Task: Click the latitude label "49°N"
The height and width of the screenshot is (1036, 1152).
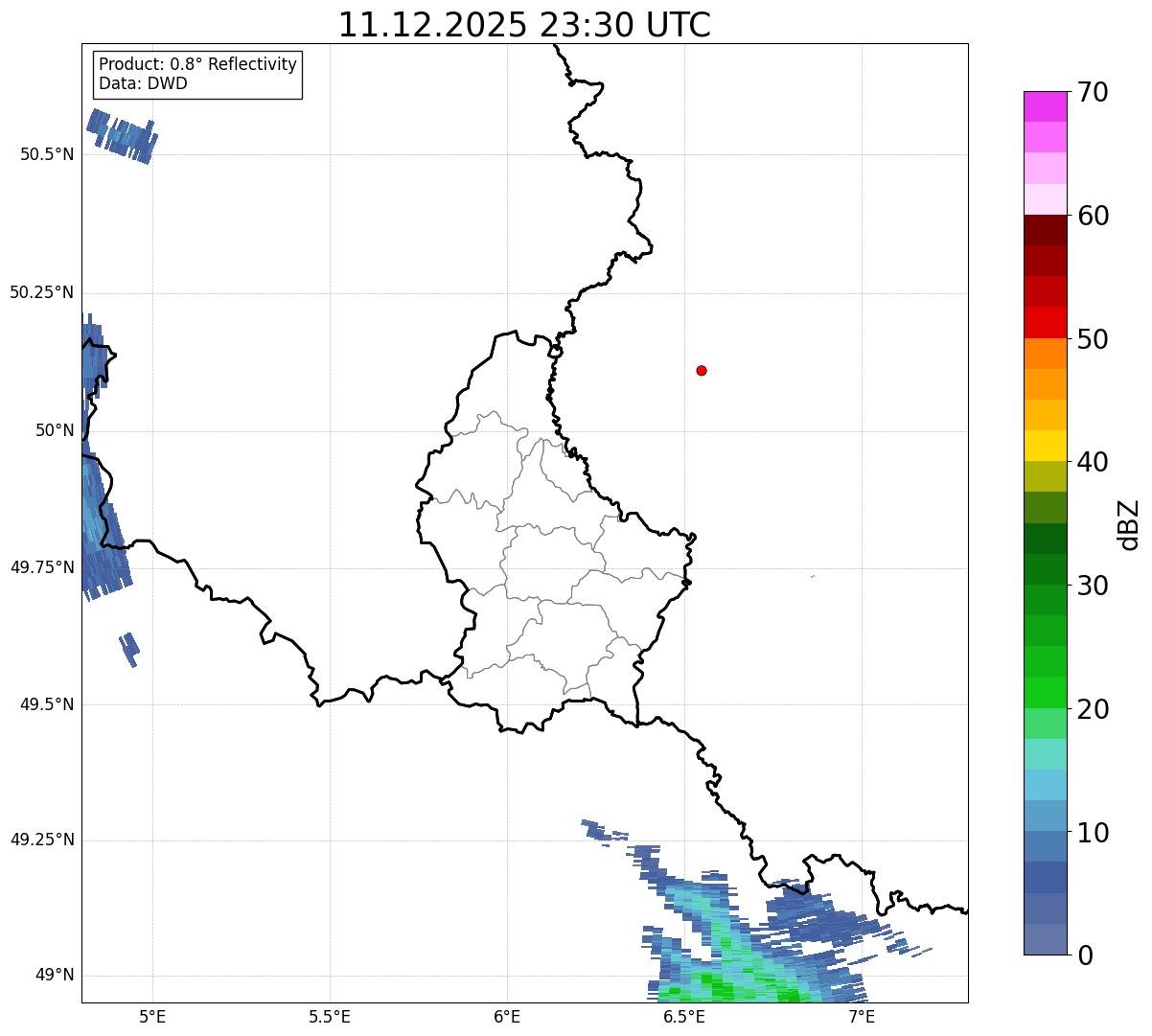Action: (55, 976)
